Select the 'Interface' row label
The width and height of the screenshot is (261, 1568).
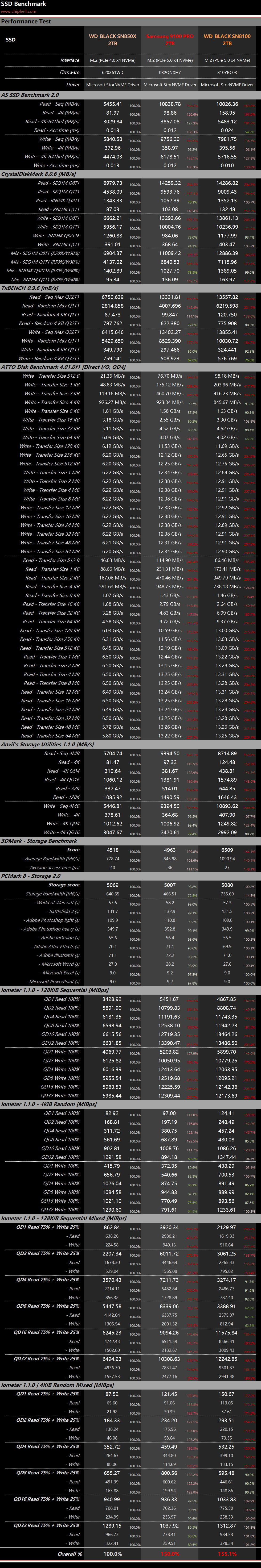click(x=70, y=60)
